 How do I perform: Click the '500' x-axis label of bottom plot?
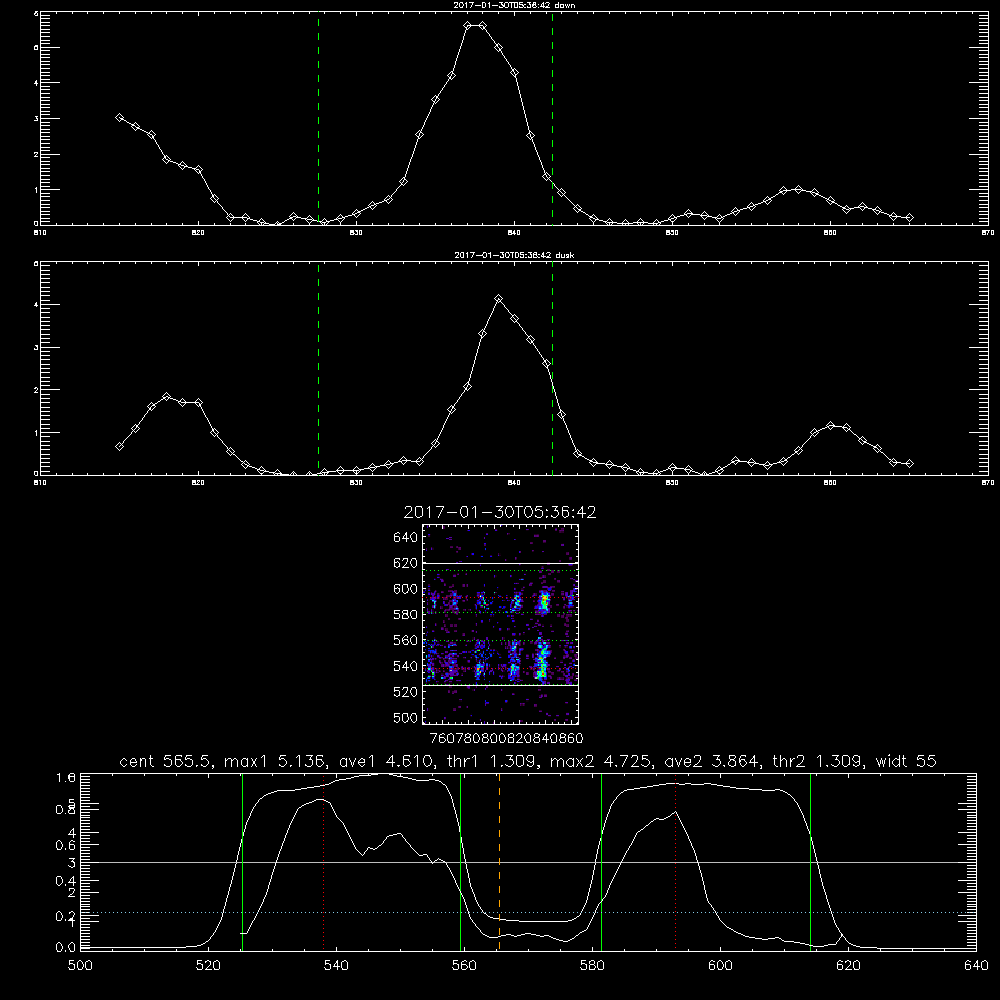coord(80,966)
